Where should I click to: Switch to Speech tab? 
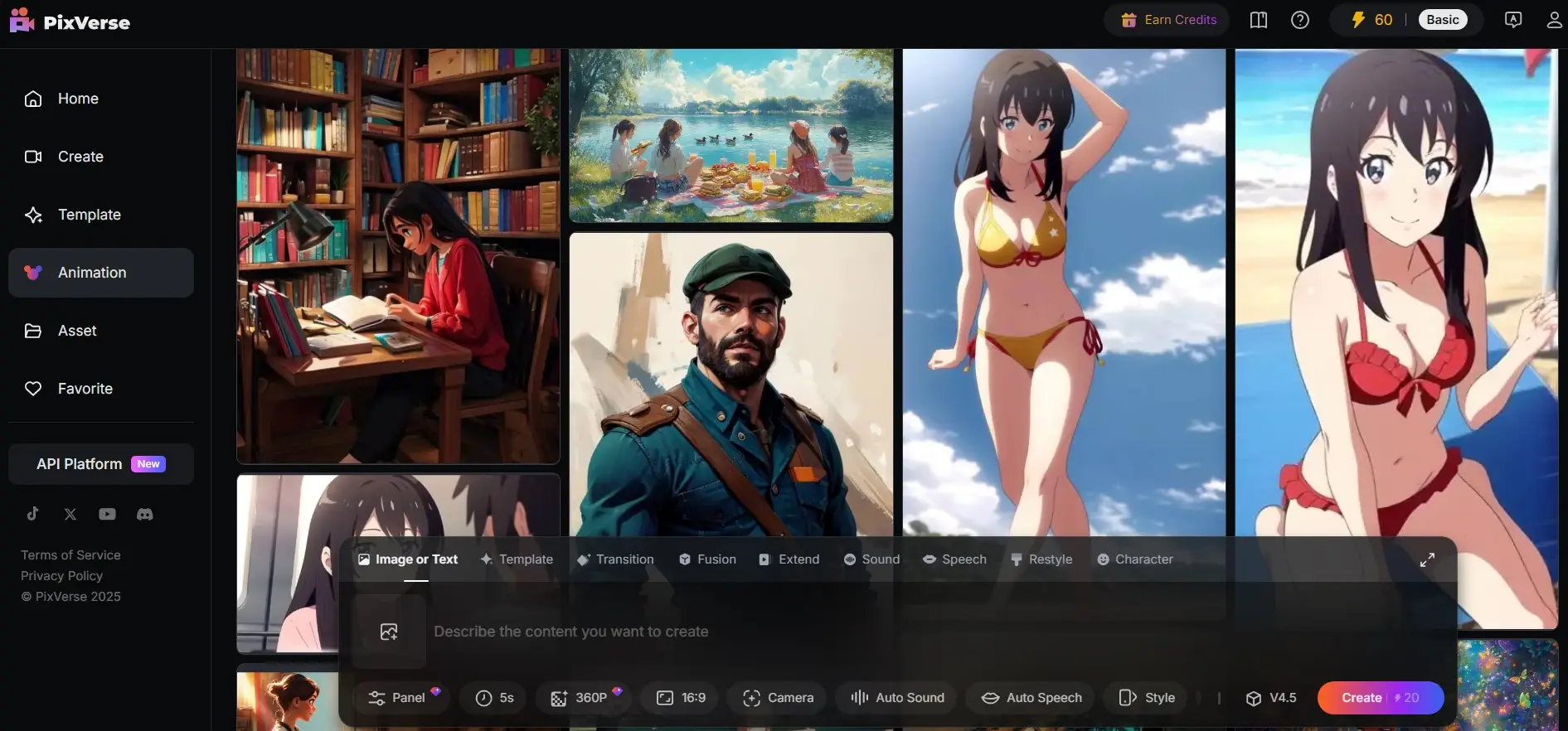(x=954, y=559)
